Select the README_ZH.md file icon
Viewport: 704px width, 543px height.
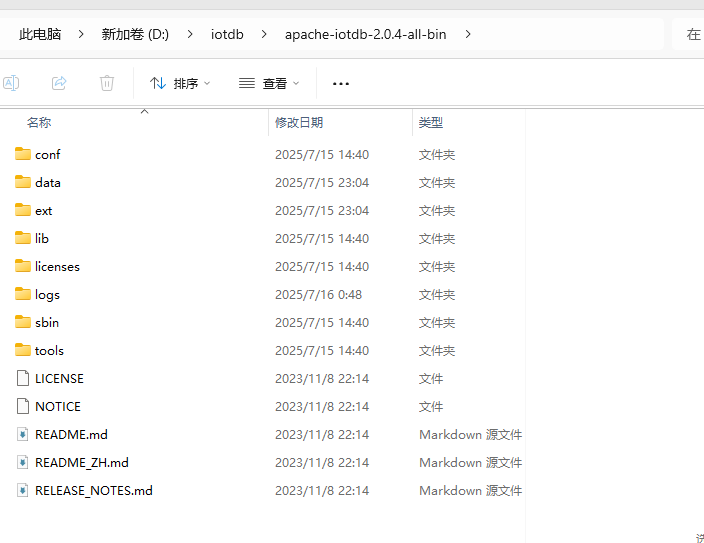tap(23, 462)
